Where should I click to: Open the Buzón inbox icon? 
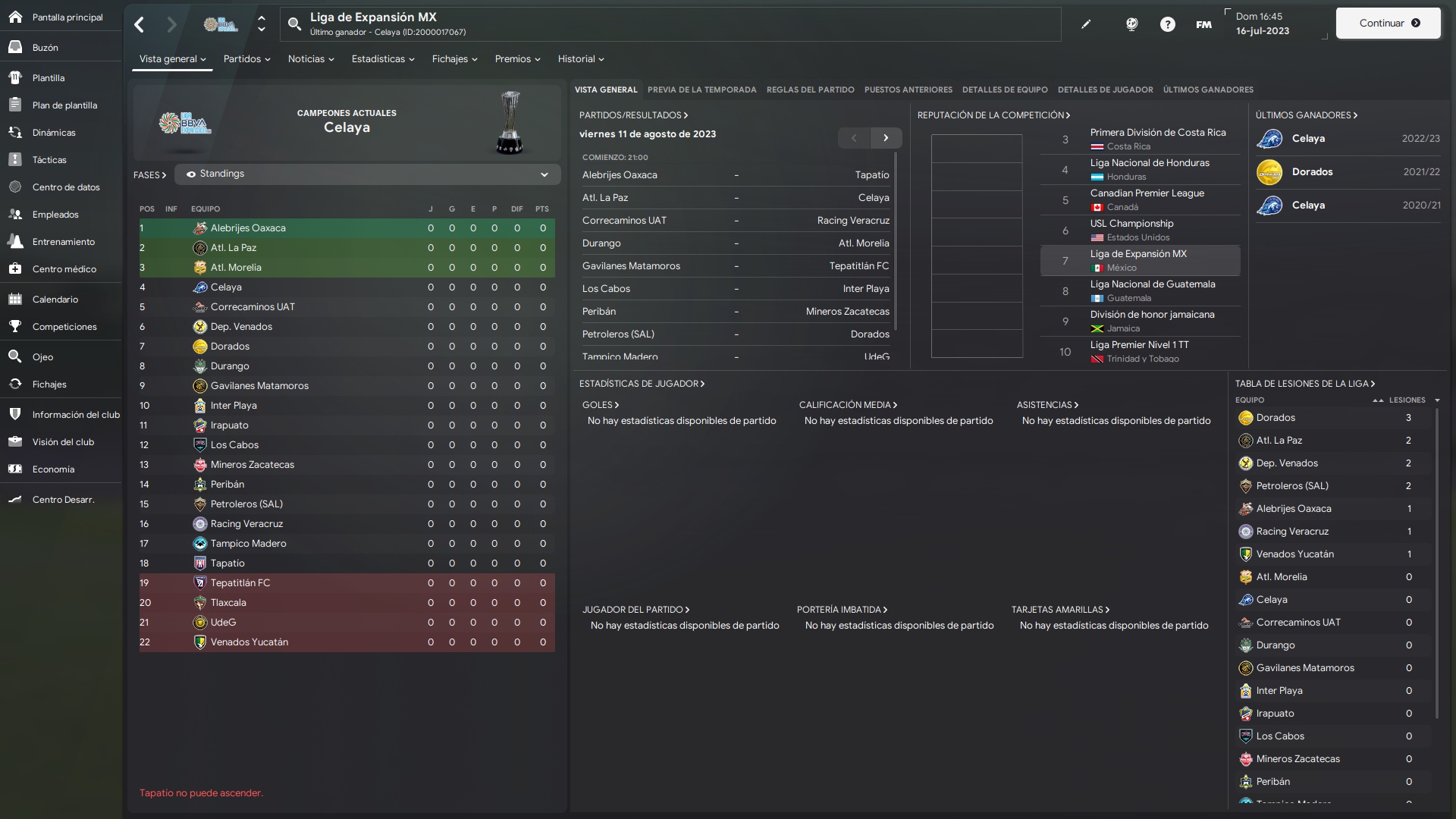click(15, 47)
